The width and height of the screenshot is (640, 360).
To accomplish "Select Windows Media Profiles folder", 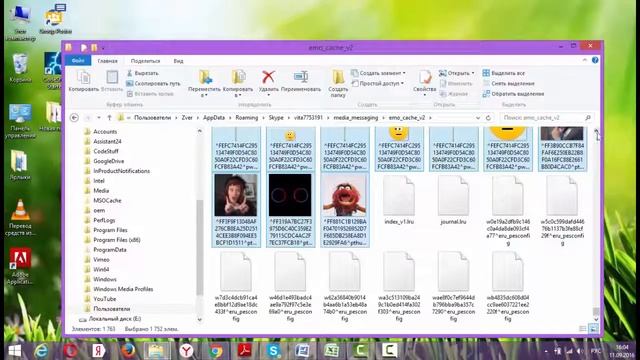I will click(x=123, y=289).
